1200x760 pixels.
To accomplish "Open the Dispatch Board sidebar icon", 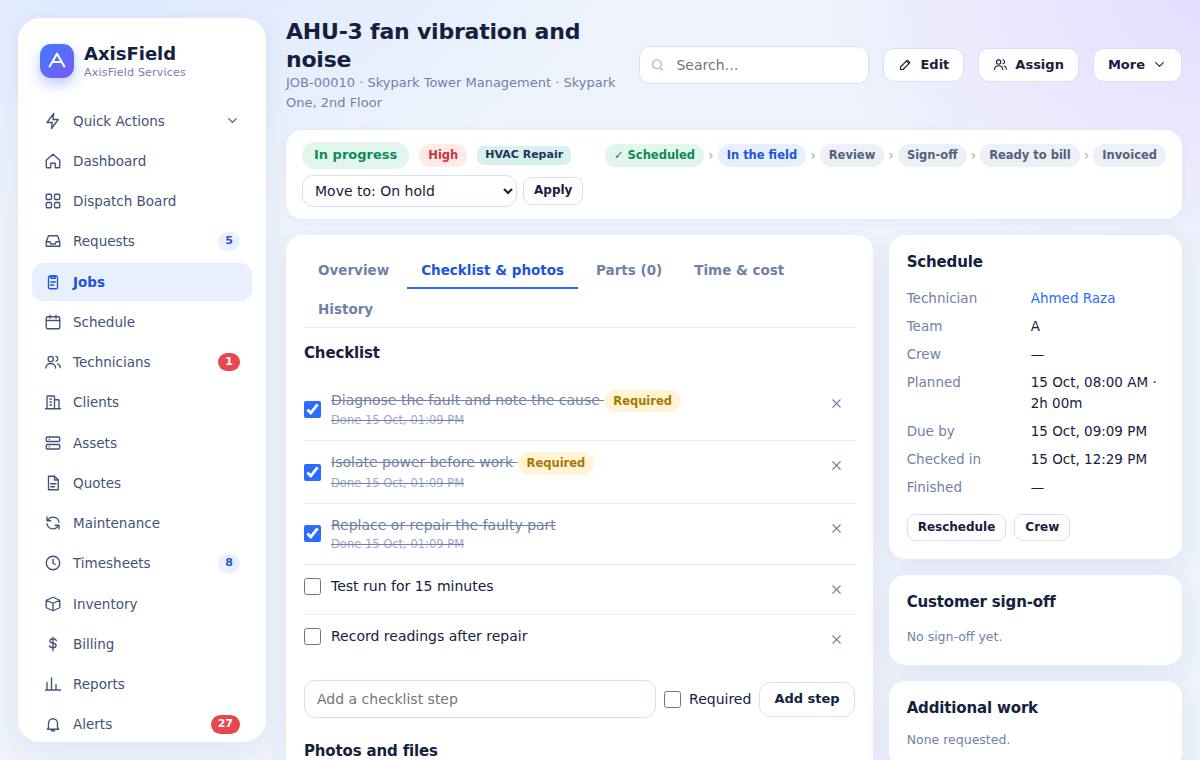I will 53,201.
